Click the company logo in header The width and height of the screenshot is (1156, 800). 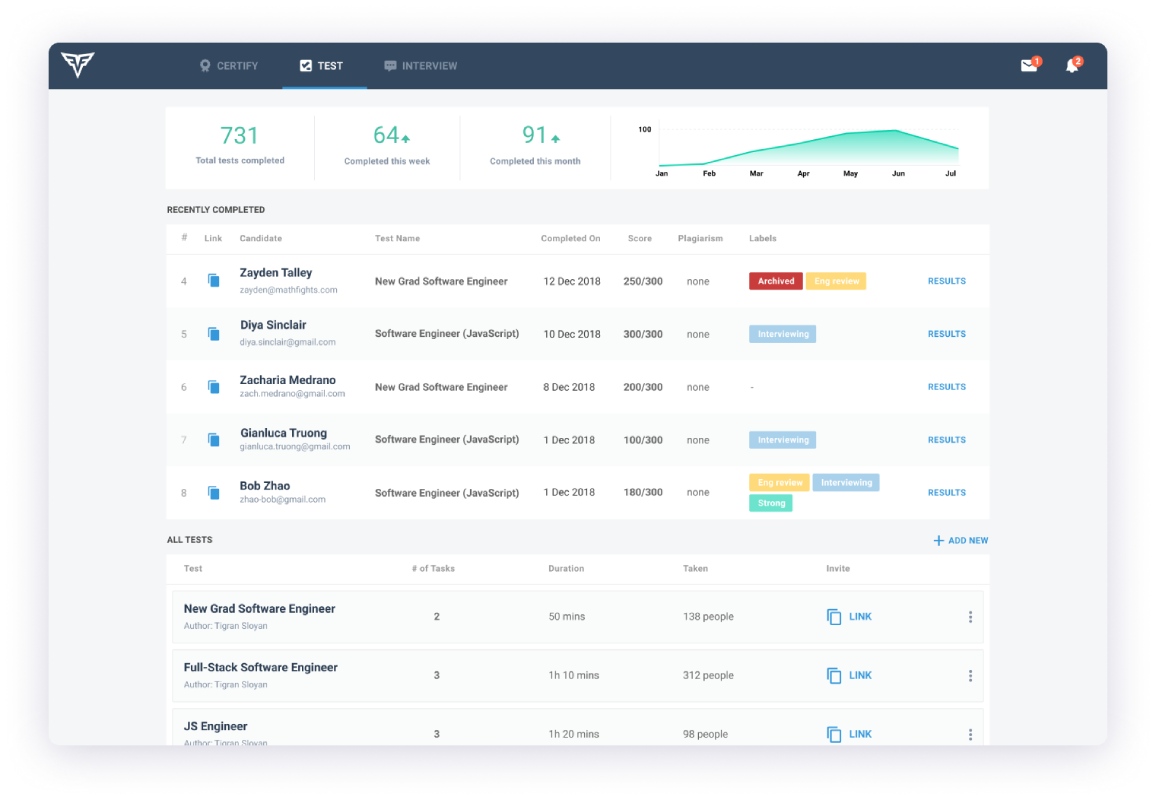[x=77, y=65]
